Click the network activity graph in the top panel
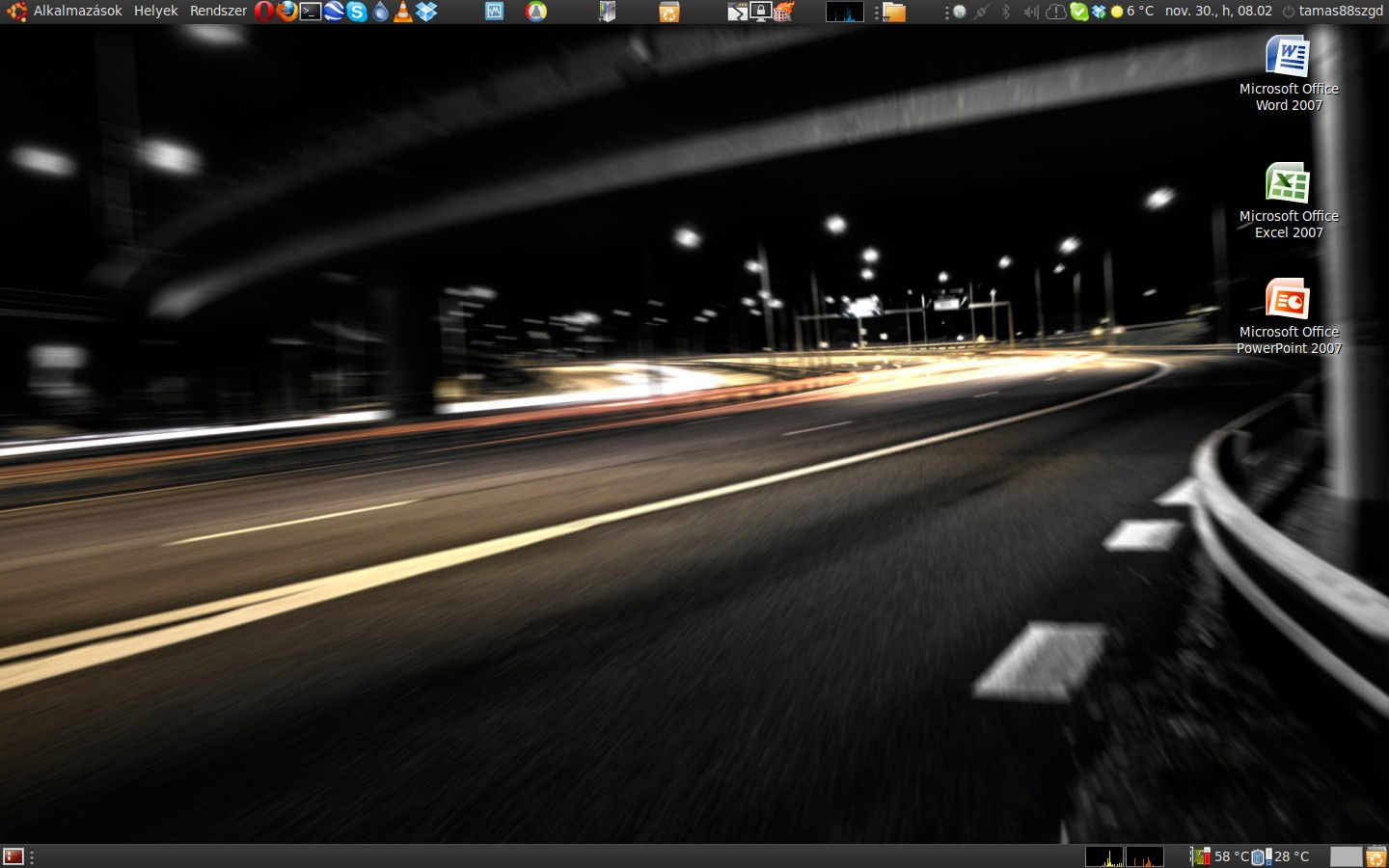 (x=844, y=12)
